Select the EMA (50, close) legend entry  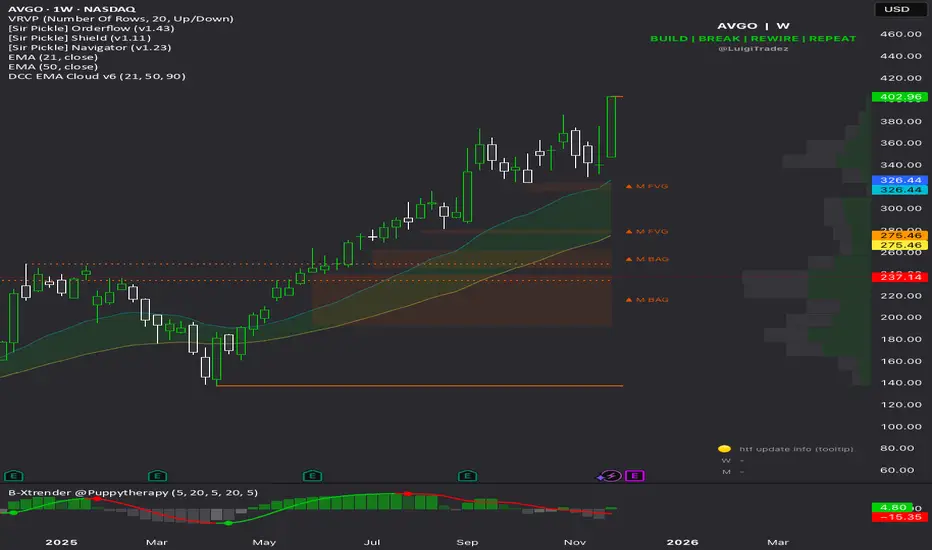pyautogui.click(x=52, y=66)
